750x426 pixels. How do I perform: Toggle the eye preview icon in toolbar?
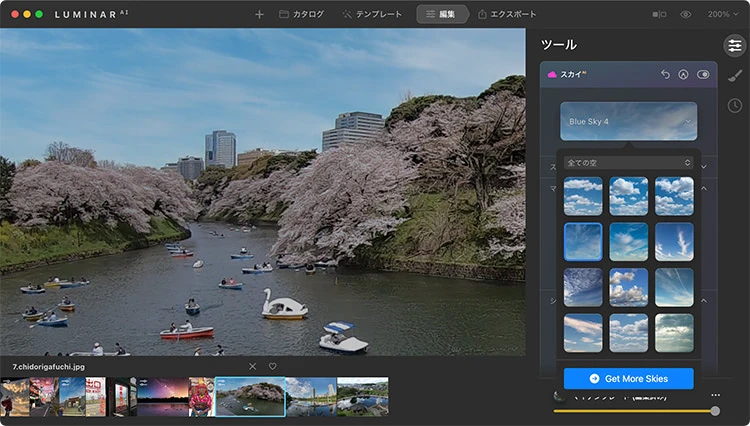(686, 15)
